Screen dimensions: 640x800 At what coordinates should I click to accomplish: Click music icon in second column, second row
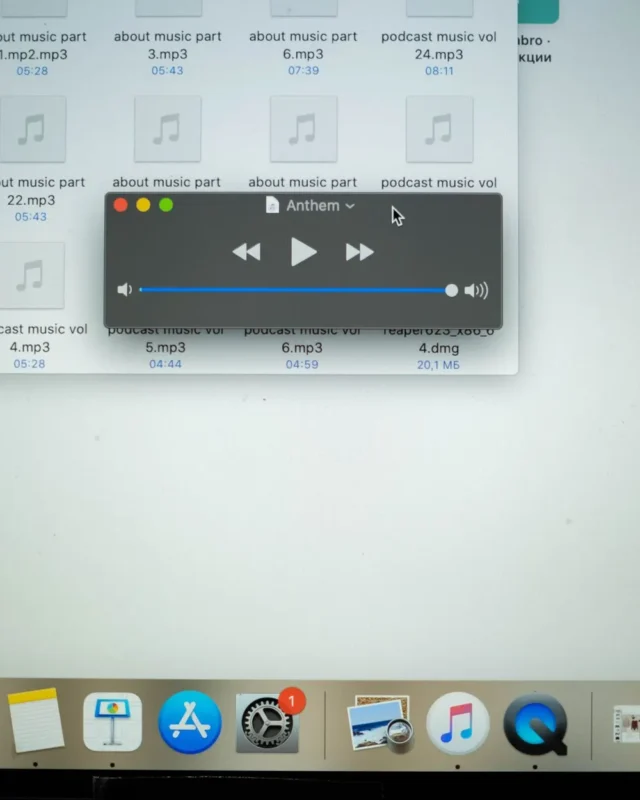point(167,130)
